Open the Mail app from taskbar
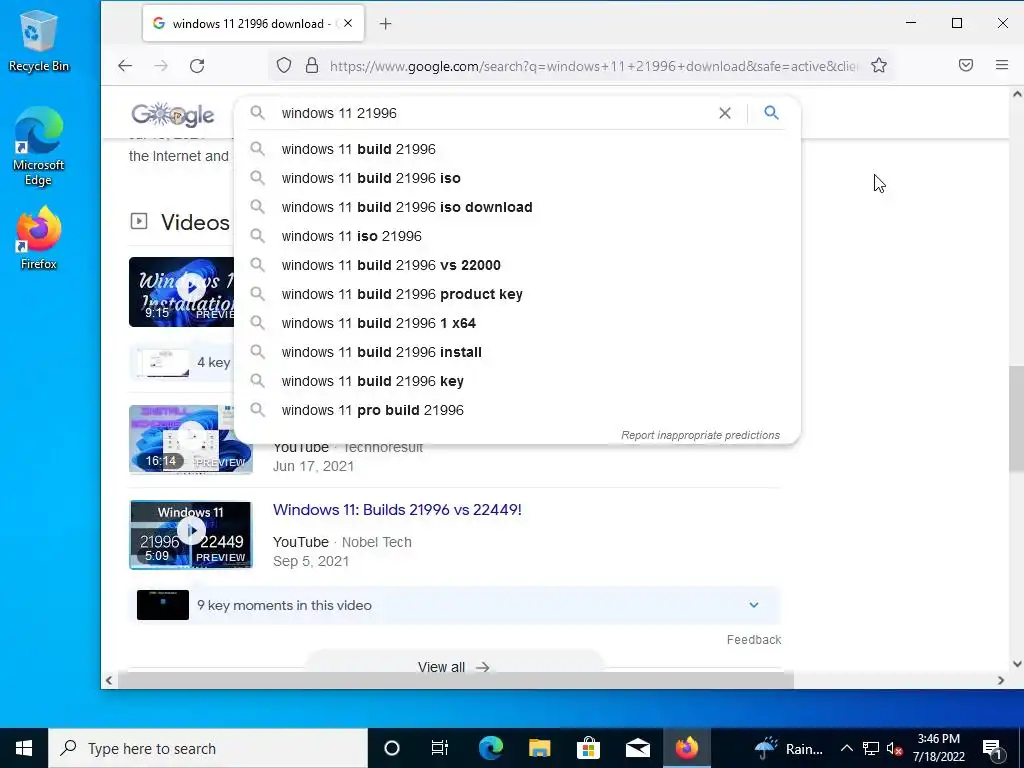 tap(637, 748)
